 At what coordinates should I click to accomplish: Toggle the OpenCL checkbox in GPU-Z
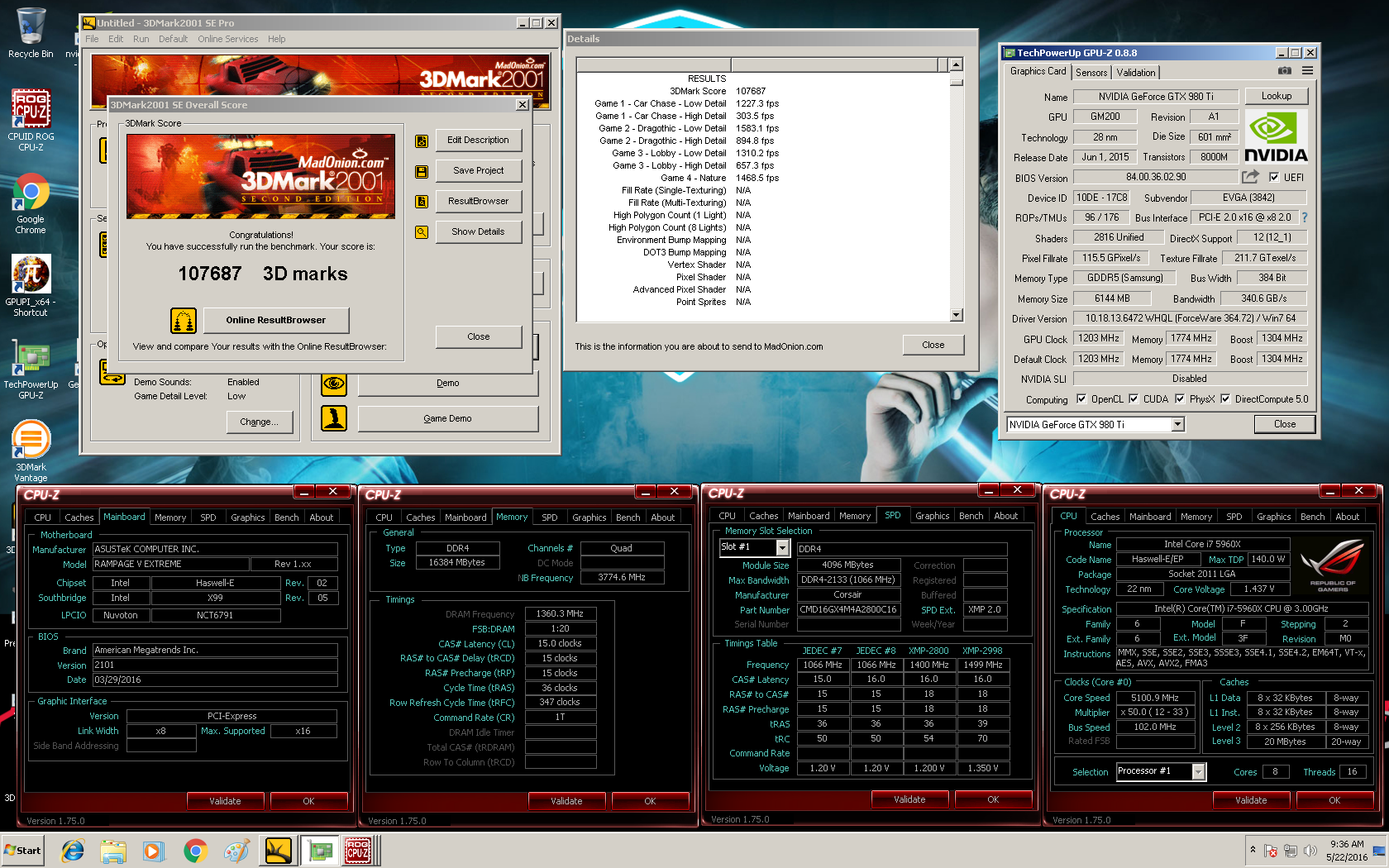pos(1081,398)
